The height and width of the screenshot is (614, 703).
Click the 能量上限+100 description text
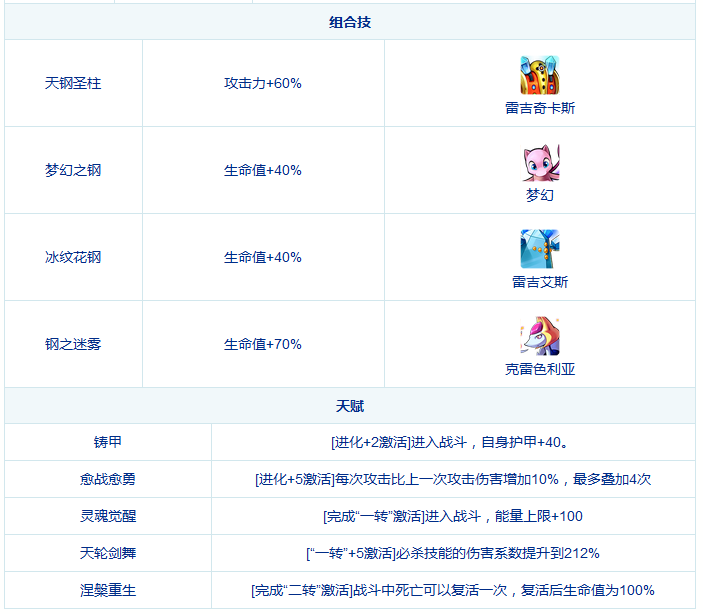(x=539, y=516)
